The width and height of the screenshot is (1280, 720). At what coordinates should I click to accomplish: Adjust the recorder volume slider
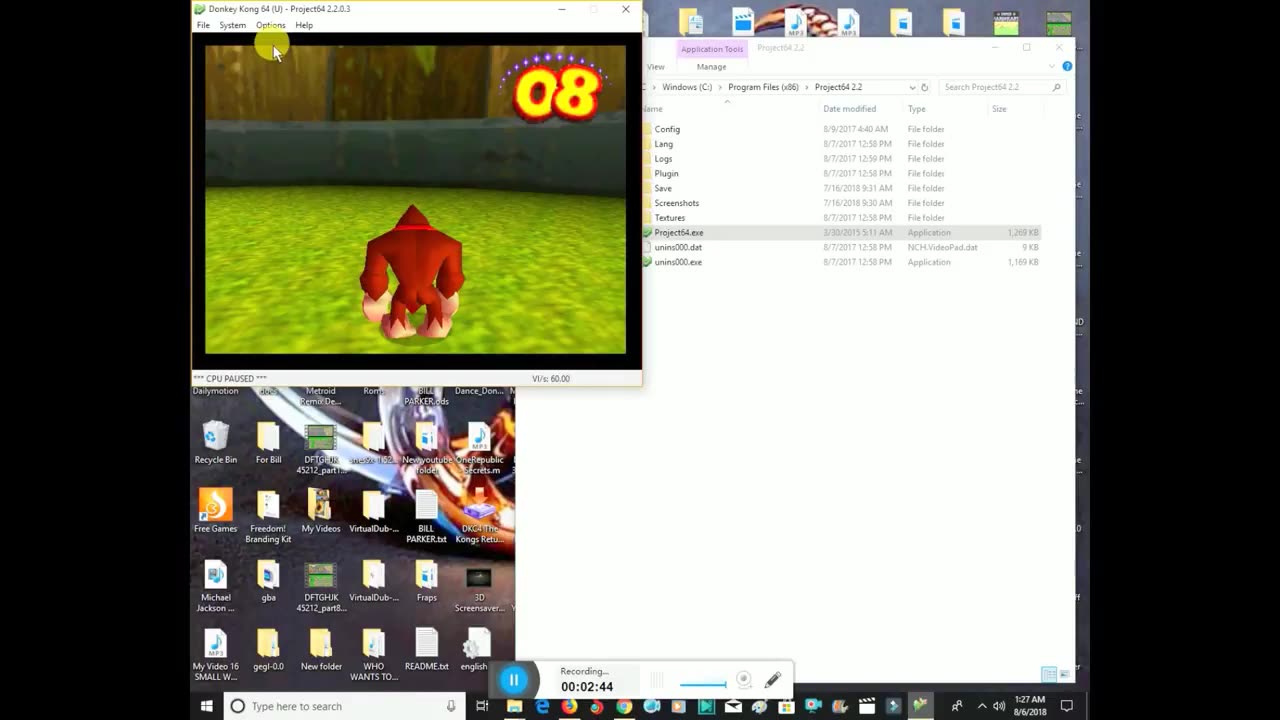coord(703,685)
